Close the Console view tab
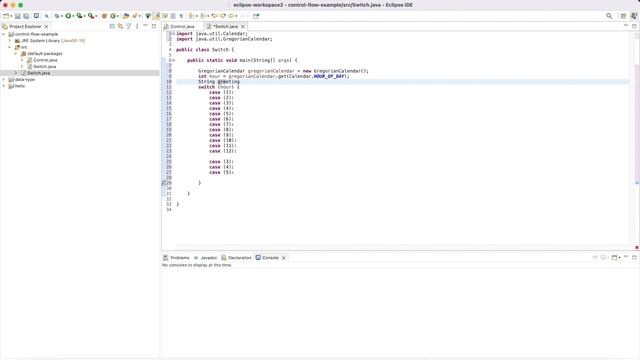Viewport: 640px width, 360px height. 284,258
